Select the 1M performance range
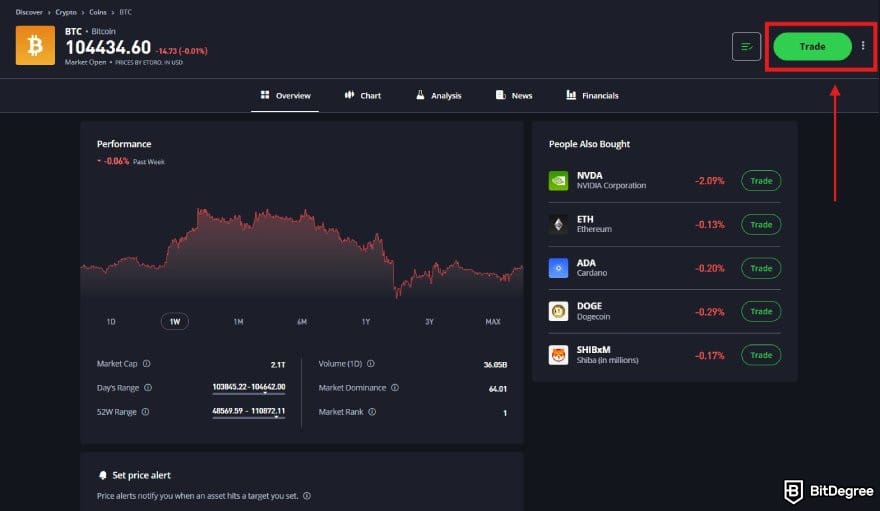The height and width of the screenshot is (511, 880). (239, 321)
